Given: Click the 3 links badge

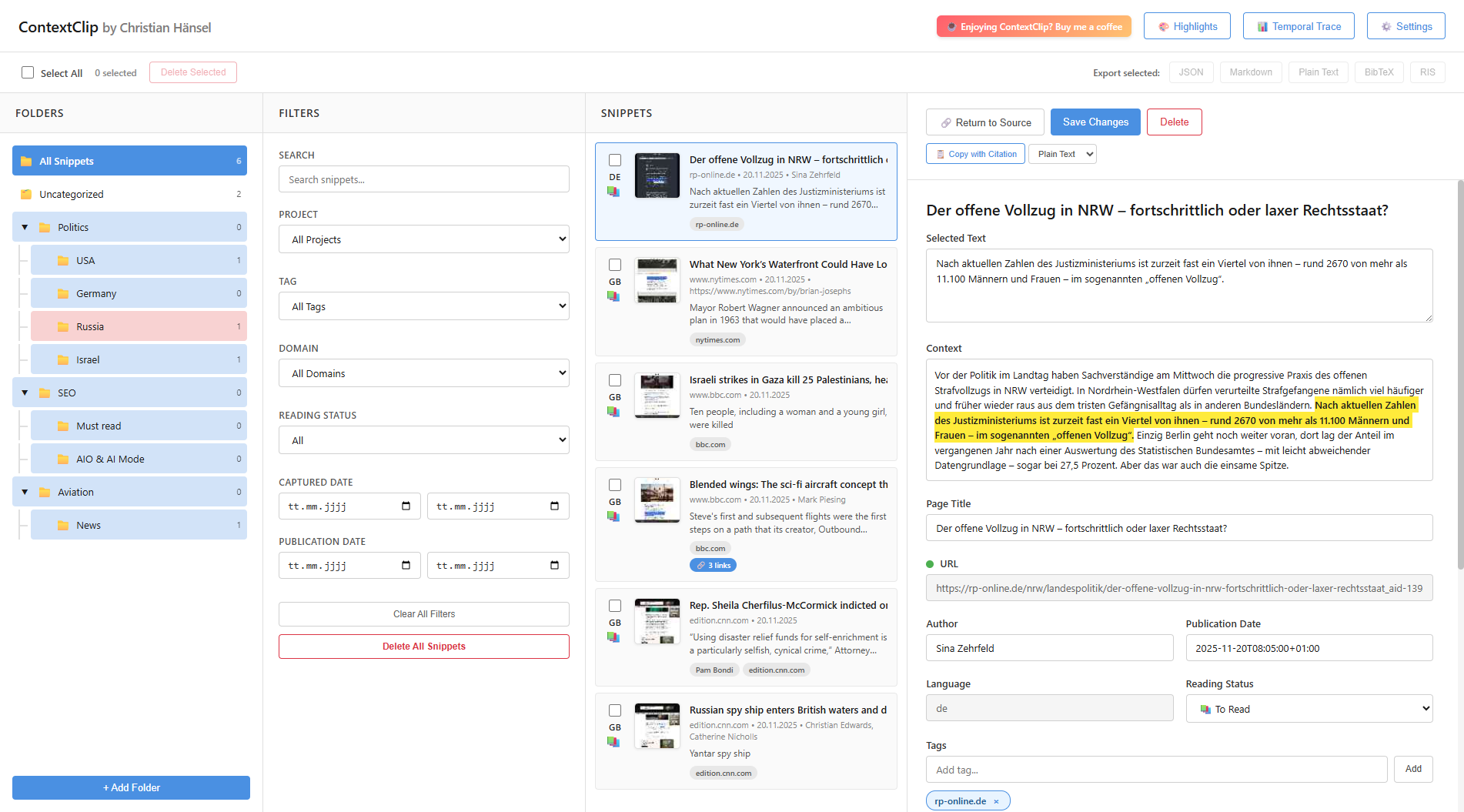Looking at the screenshot, I should tap(713, 566).
